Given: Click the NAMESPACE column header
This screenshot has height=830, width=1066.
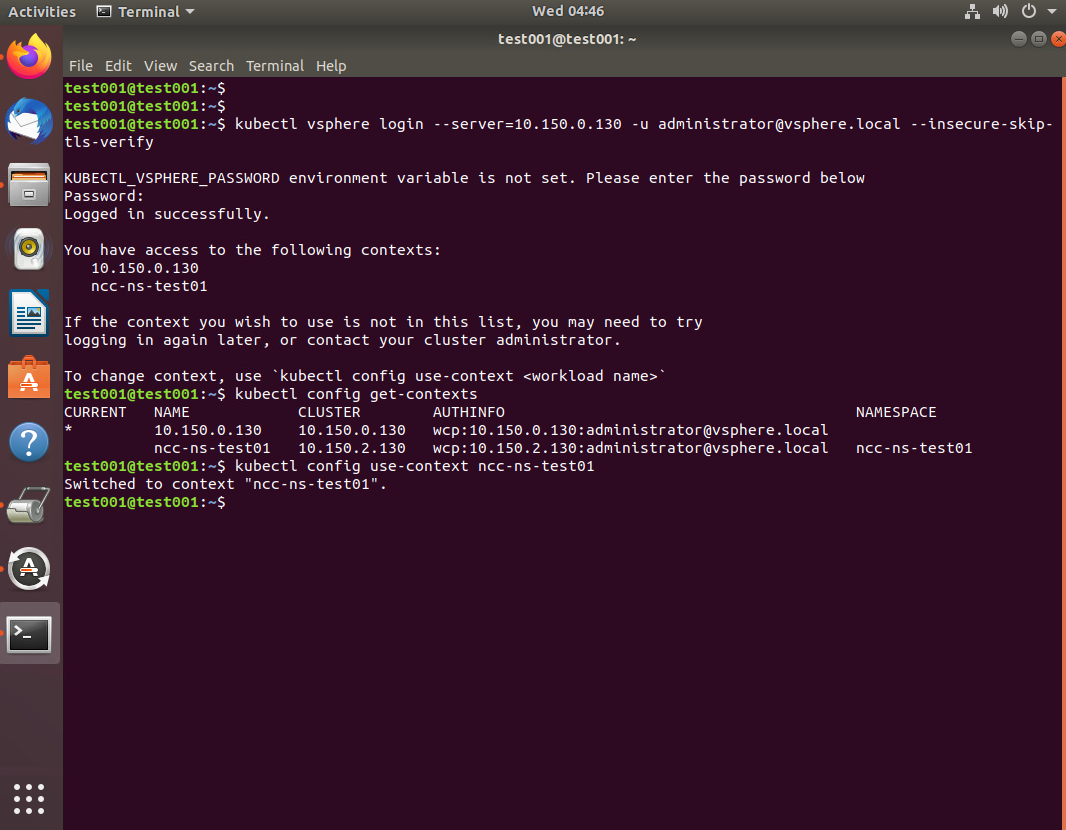Looking at the screenshot, I should [x=896, y=413].
